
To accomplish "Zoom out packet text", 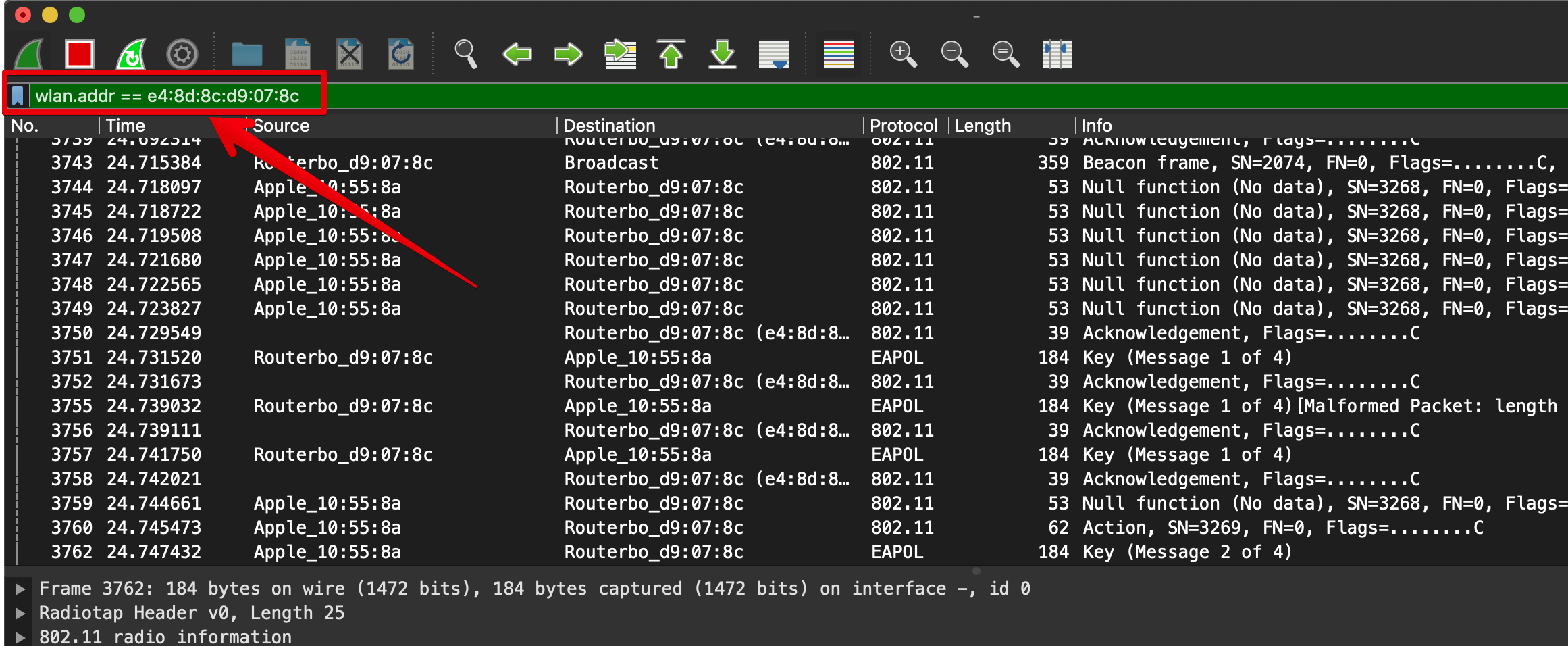I will 954,54.
